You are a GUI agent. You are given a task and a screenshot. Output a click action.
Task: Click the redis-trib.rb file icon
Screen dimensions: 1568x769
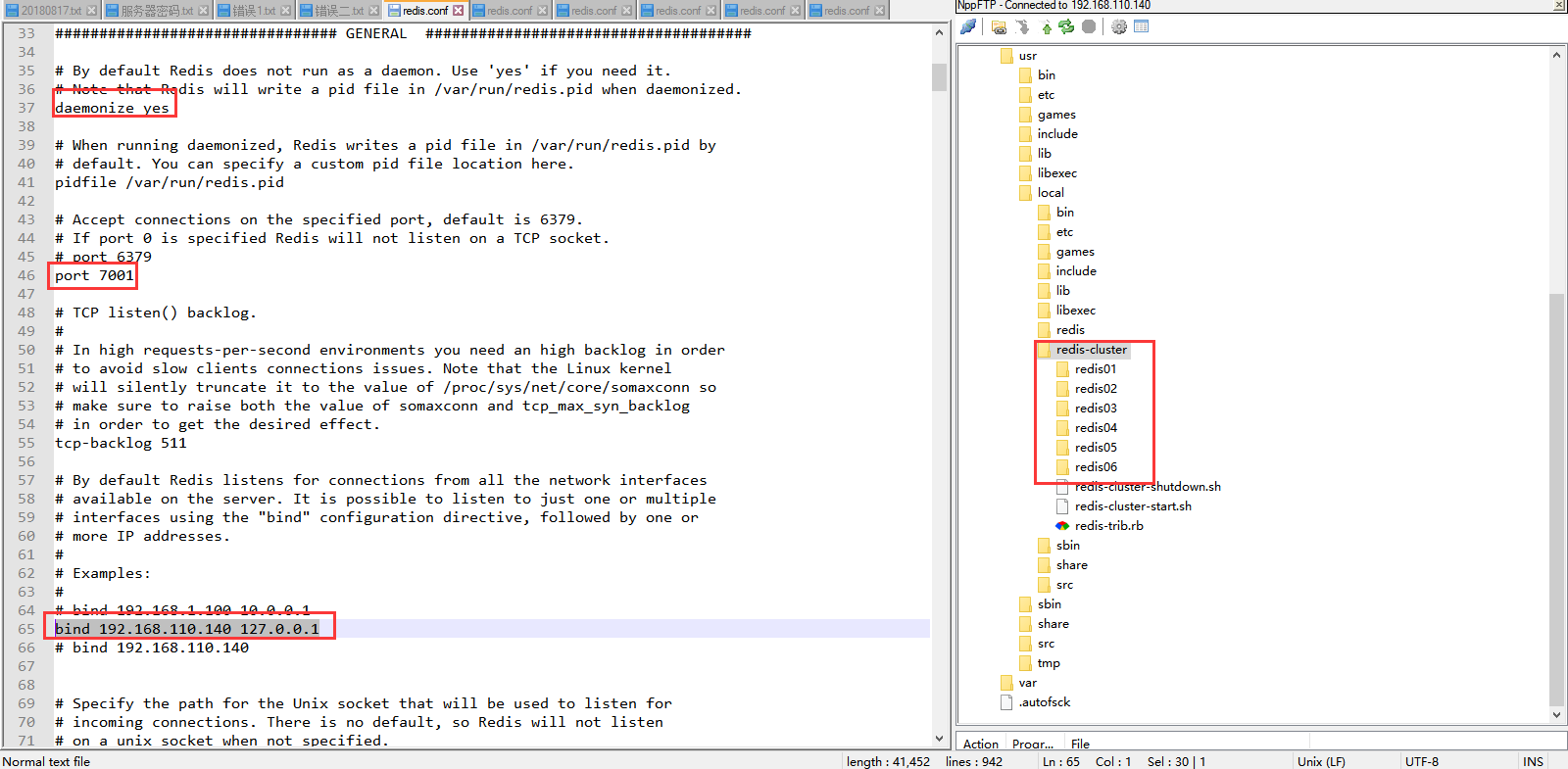[x=1062, y=526]
